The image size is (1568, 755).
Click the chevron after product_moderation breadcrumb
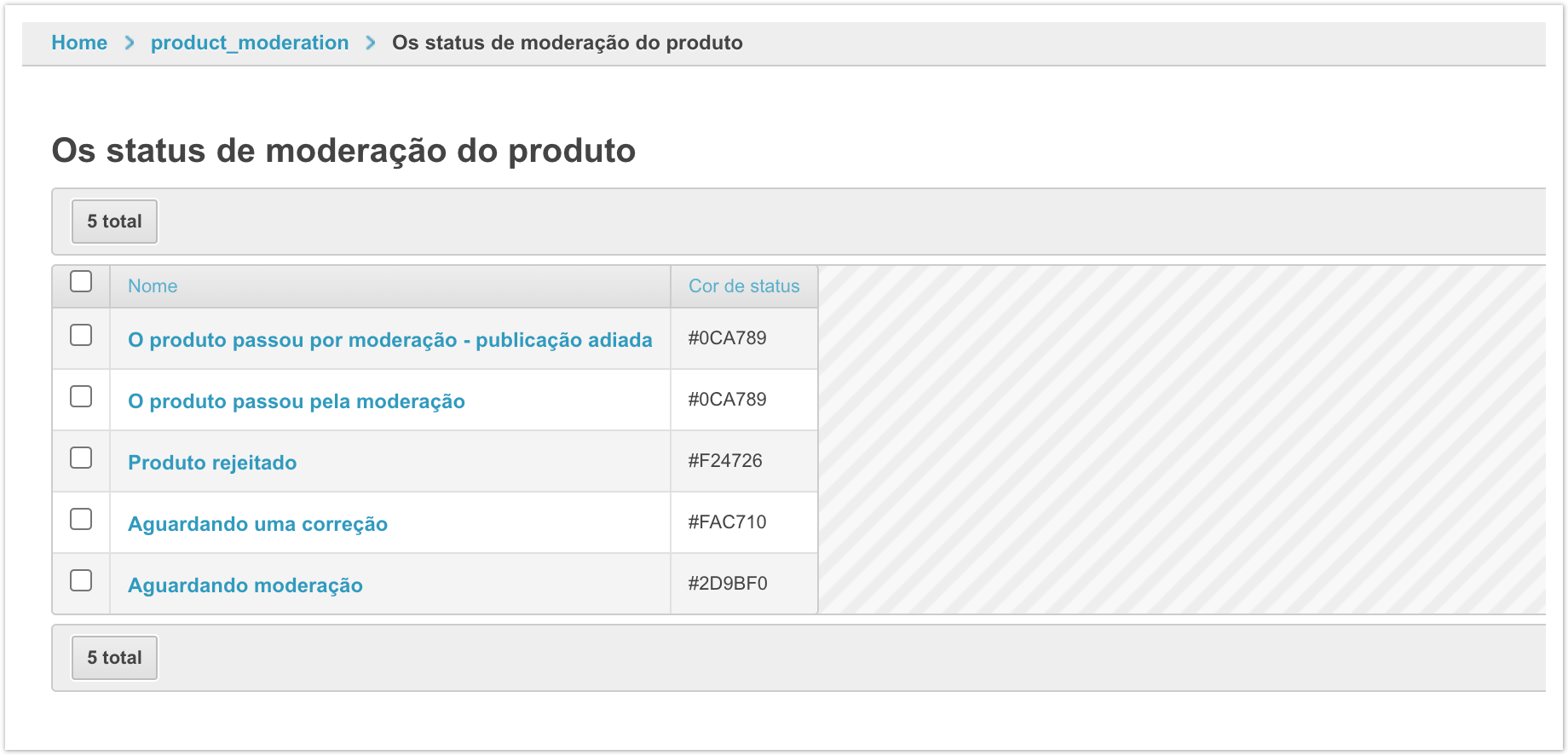pos(371,43)
